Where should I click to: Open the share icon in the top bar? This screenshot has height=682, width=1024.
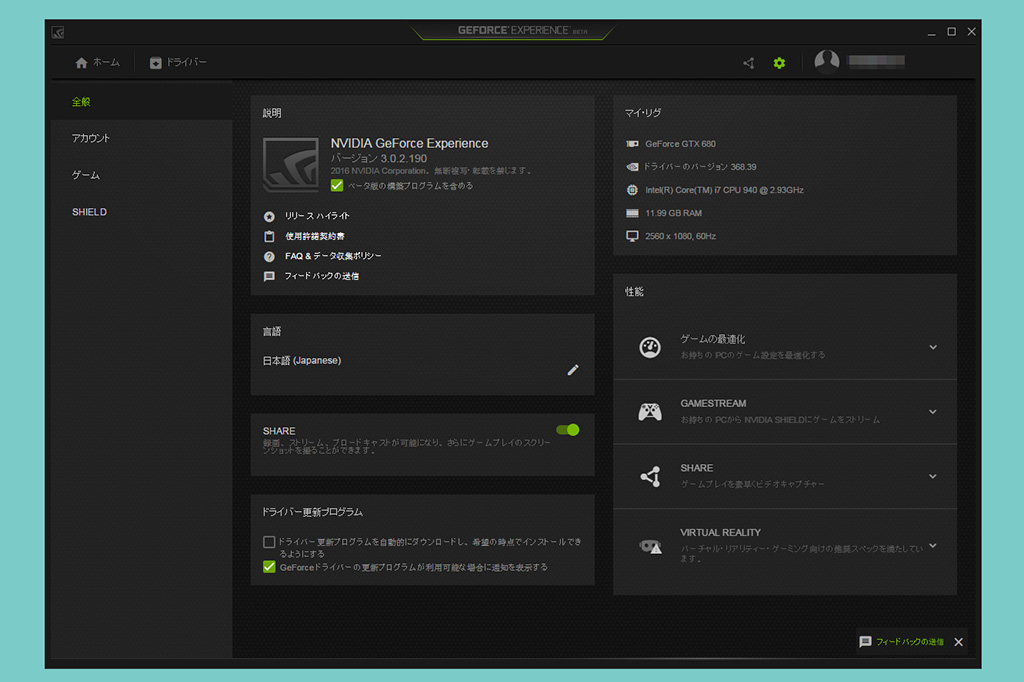[x=747, y=62]
